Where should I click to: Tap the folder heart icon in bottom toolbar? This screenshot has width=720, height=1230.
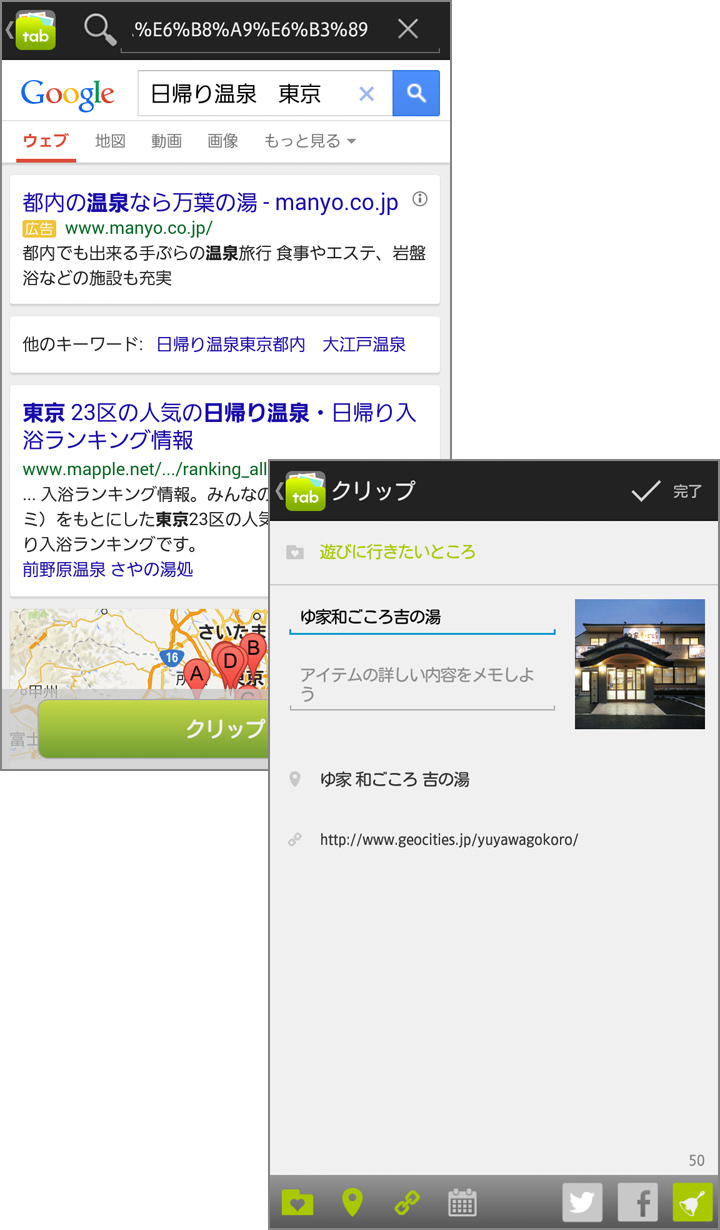point(297,1202)
